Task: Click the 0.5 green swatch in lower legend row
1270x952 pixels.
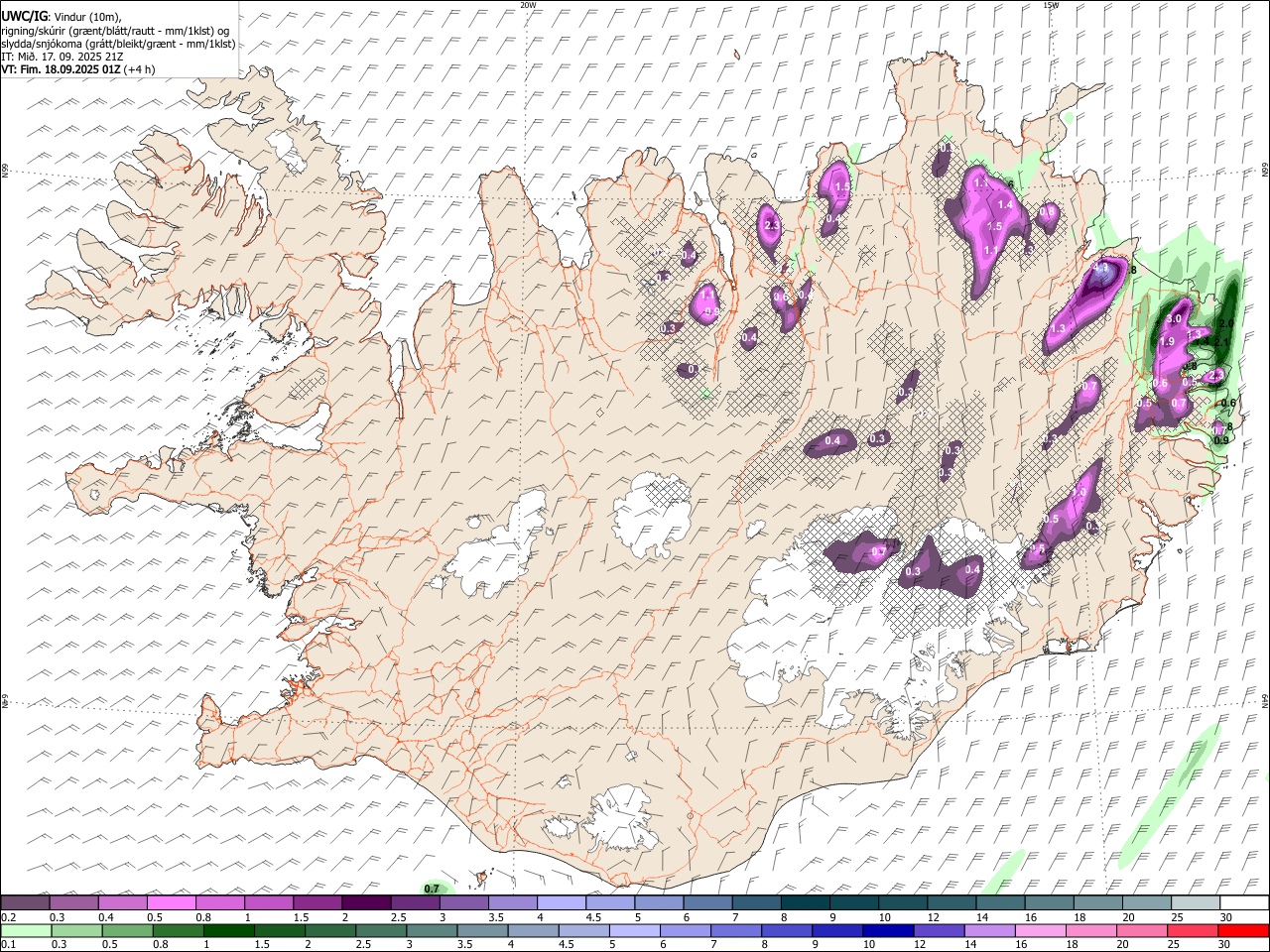Action: (x=127, y=930)
